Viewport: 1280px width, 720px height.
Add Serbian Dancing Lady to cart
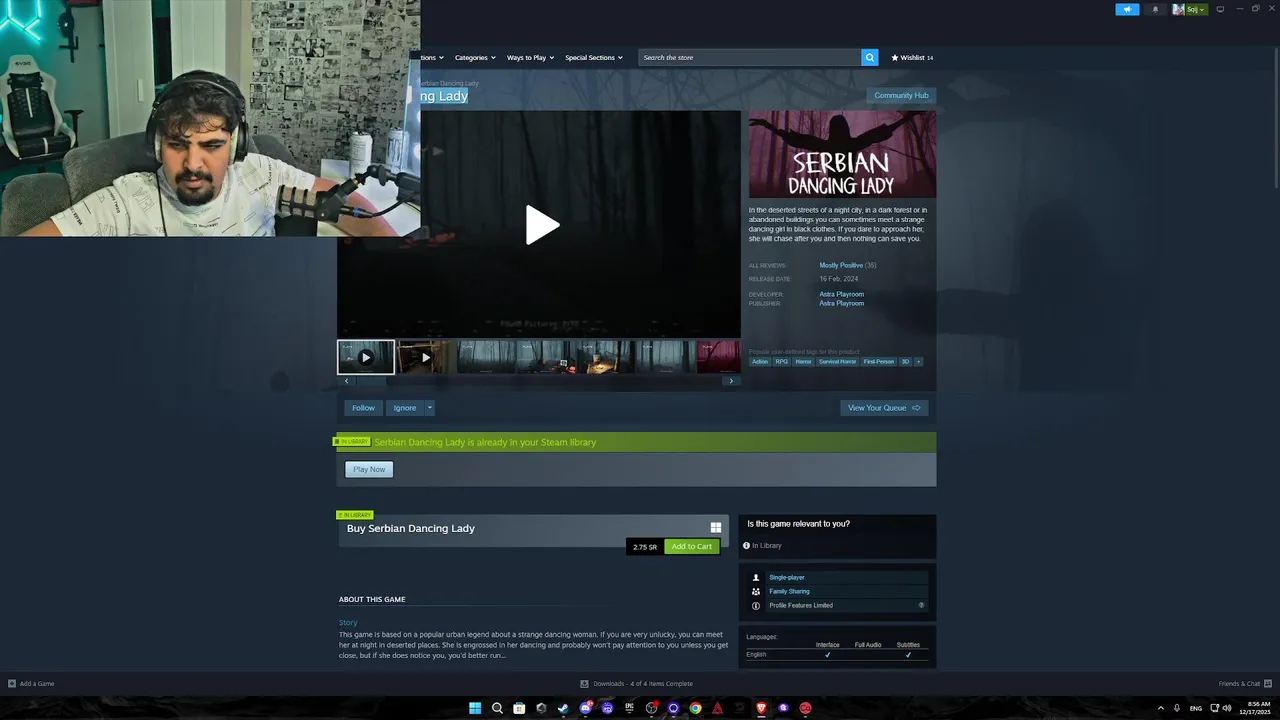692,546
